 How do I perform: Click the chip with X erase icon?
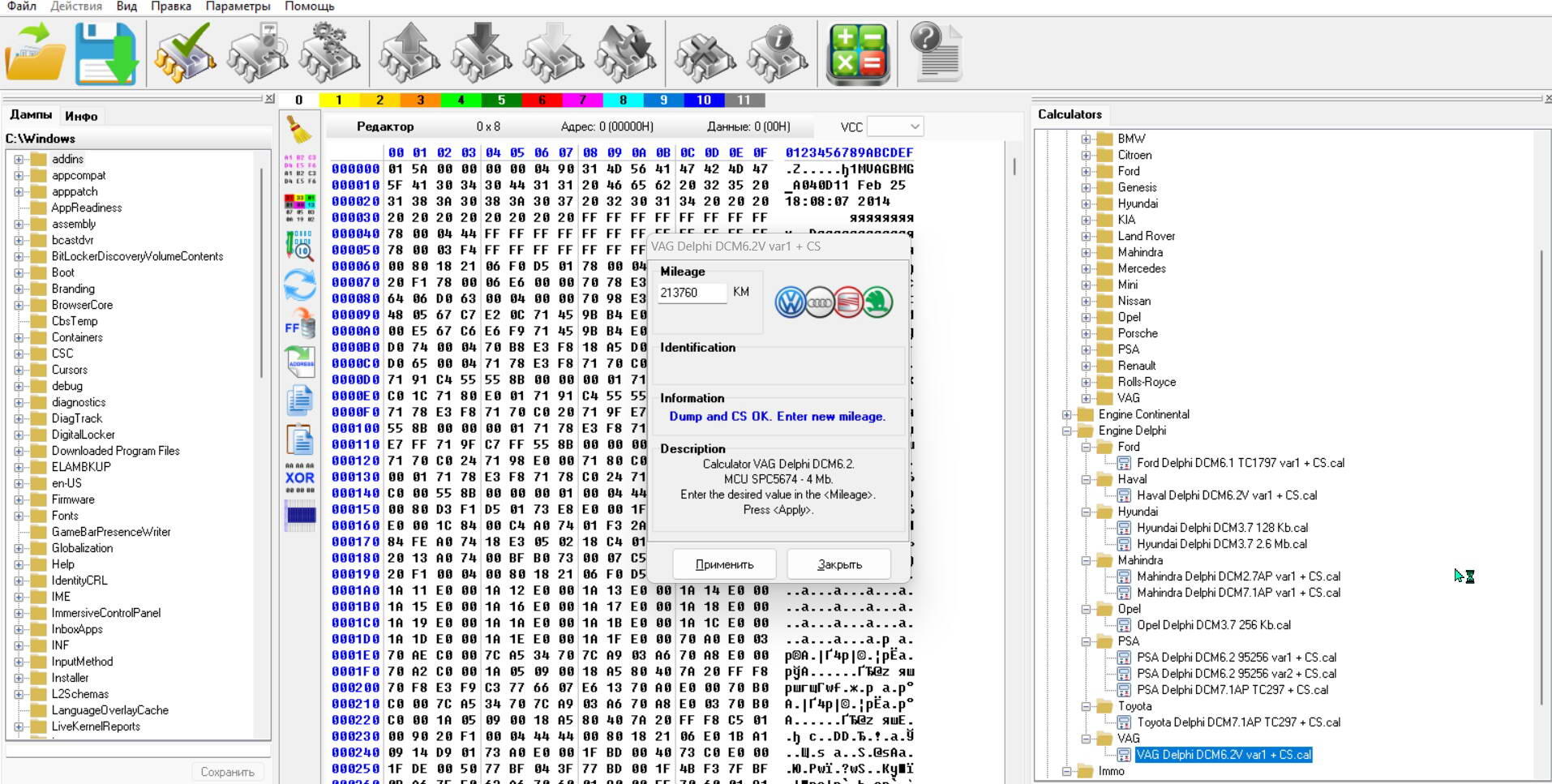point(705,54)
